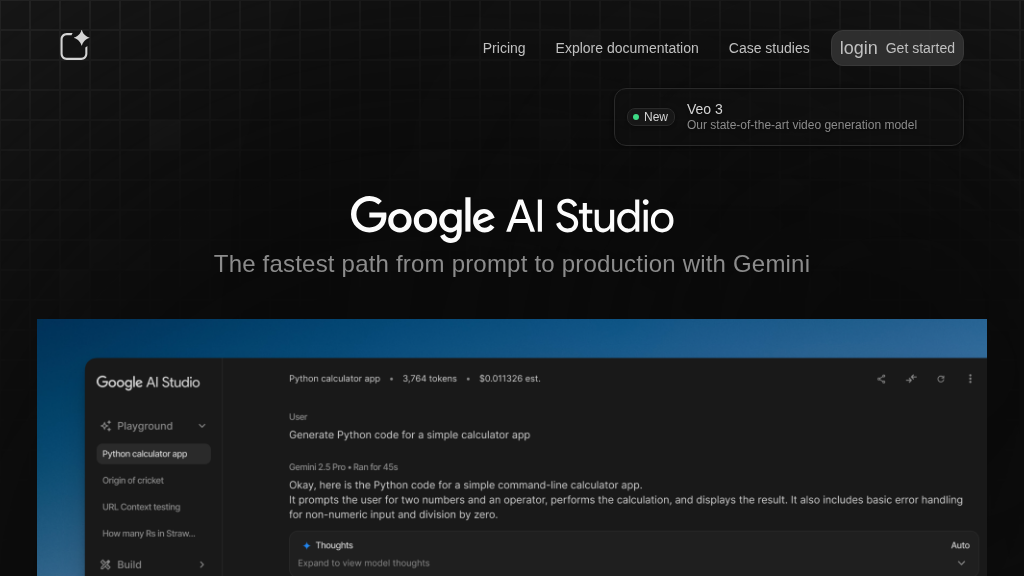Open the Case studies menu item
1024x576 pixels.
point(769,48)
